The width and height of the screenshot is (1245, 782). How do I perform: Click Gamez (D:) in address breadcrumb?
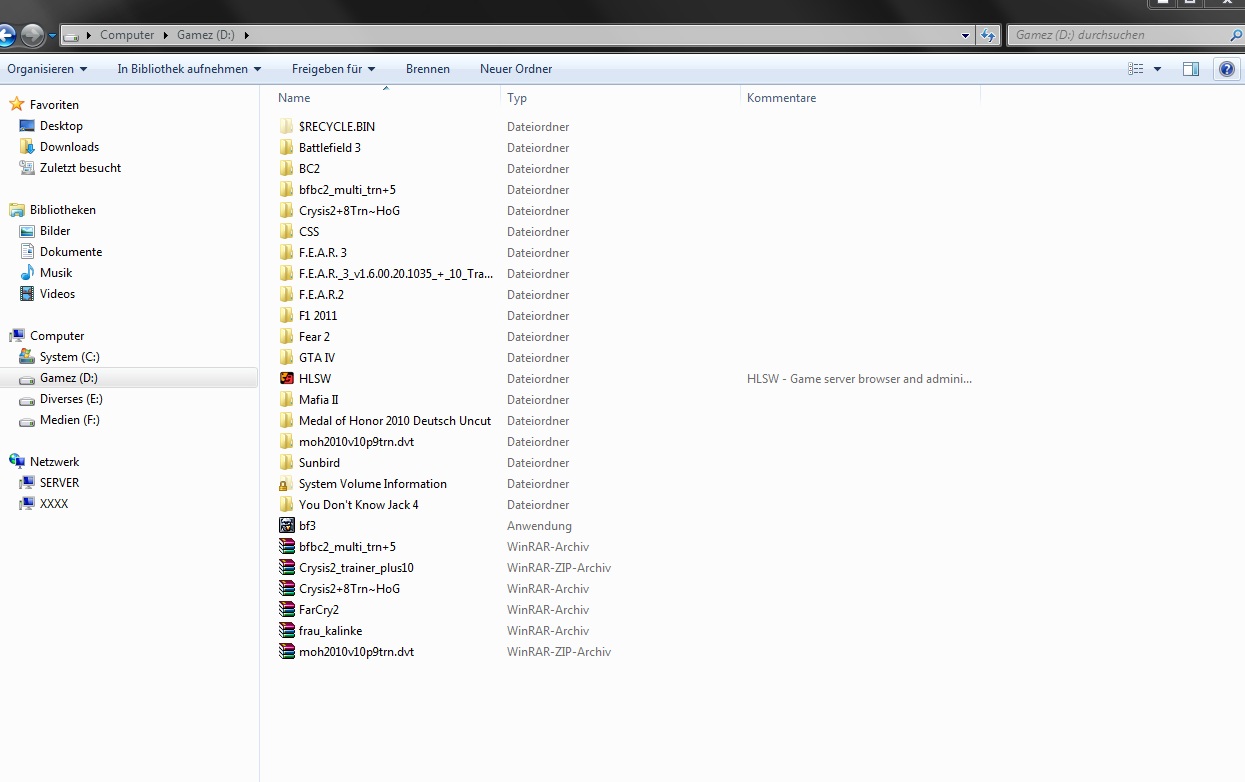[206, 35]
